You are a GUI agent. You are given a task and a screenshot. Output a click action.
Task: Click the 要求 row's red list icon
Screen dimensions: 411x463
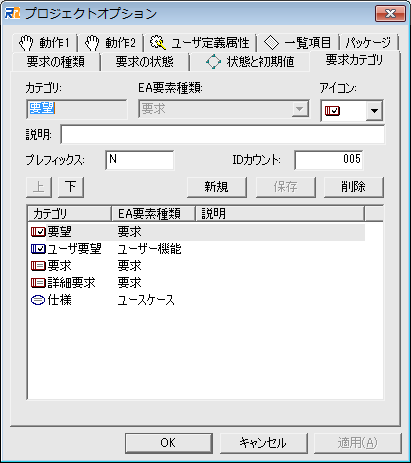tap(38, 266)
